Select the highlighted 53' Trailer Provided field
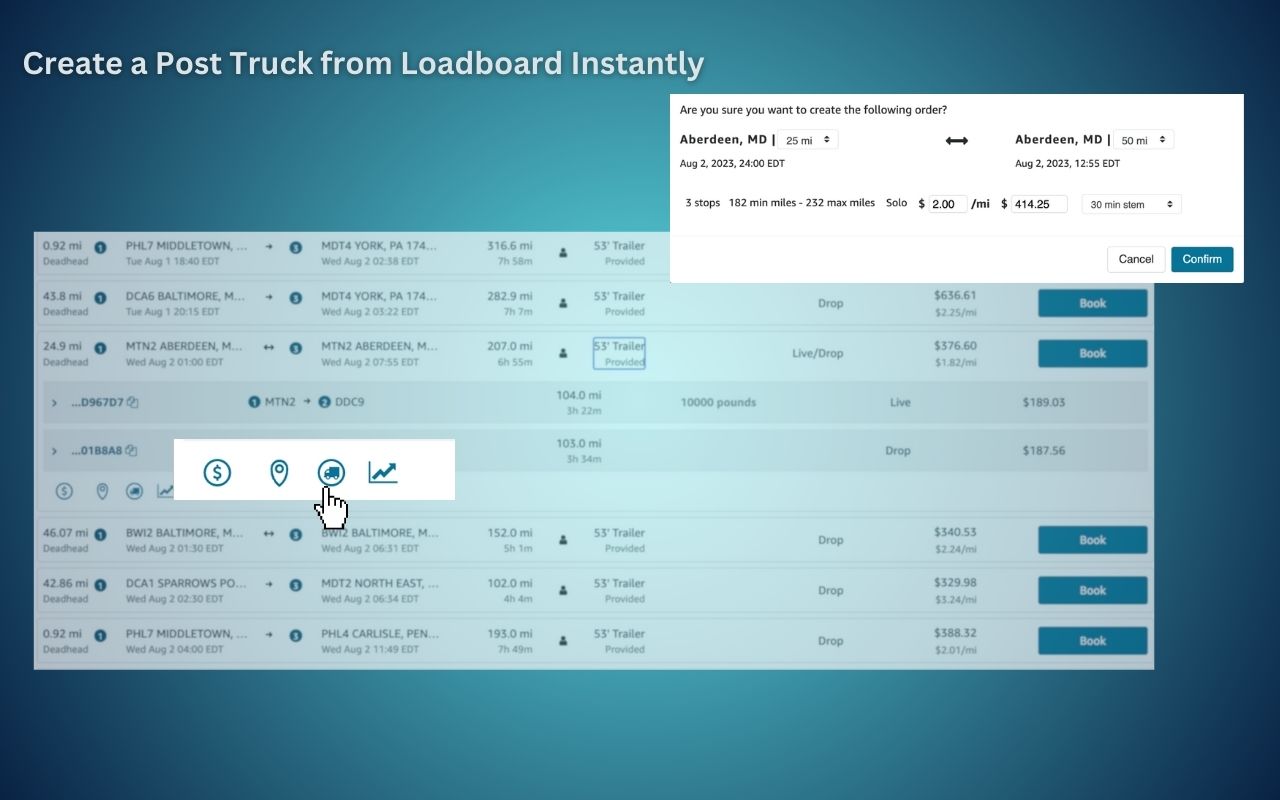Viewport: 1280px width, 800px height. (618, 353)
